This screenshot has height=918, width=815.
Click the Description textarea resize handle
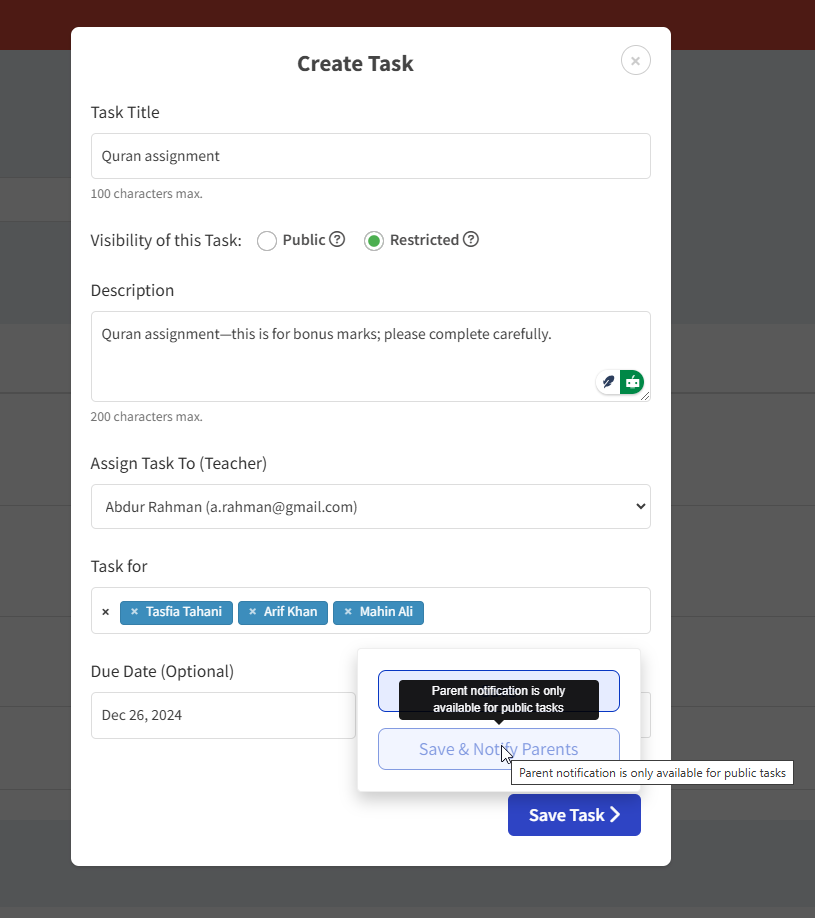(x=645, y=396)
